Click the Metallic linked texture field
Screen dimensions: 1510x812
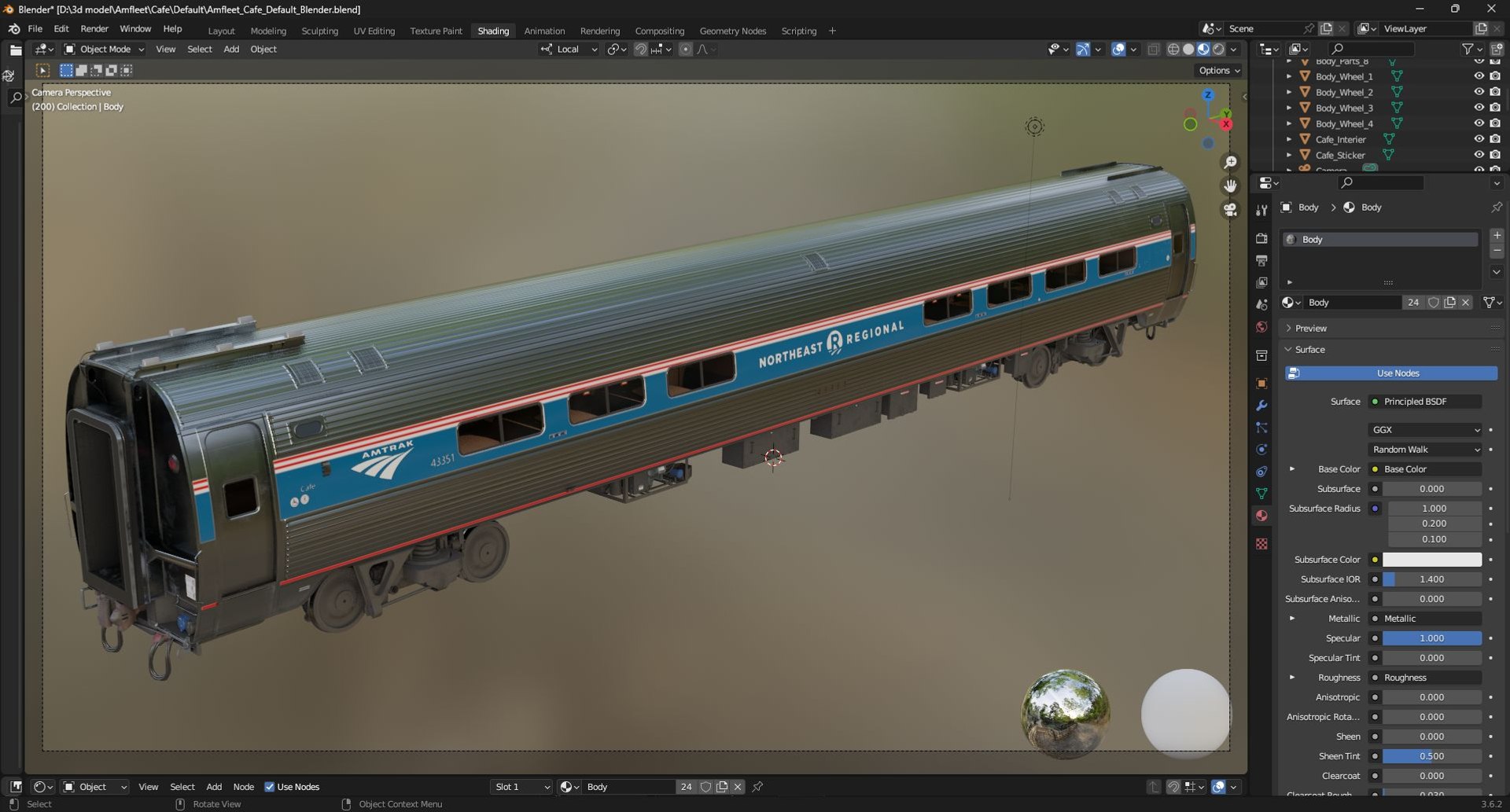coord(1425,619)
